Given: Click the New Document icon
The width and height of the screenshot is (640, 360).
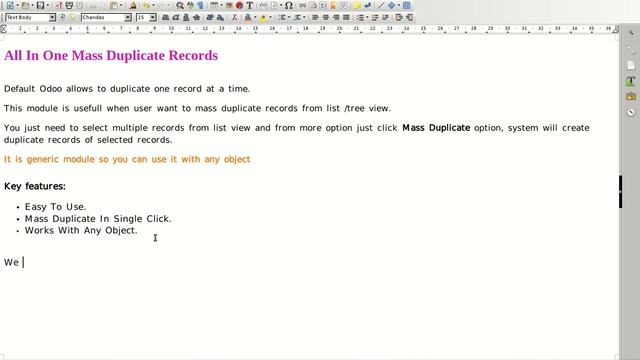Looking at the screenshot, I should (x=10, y=5).
